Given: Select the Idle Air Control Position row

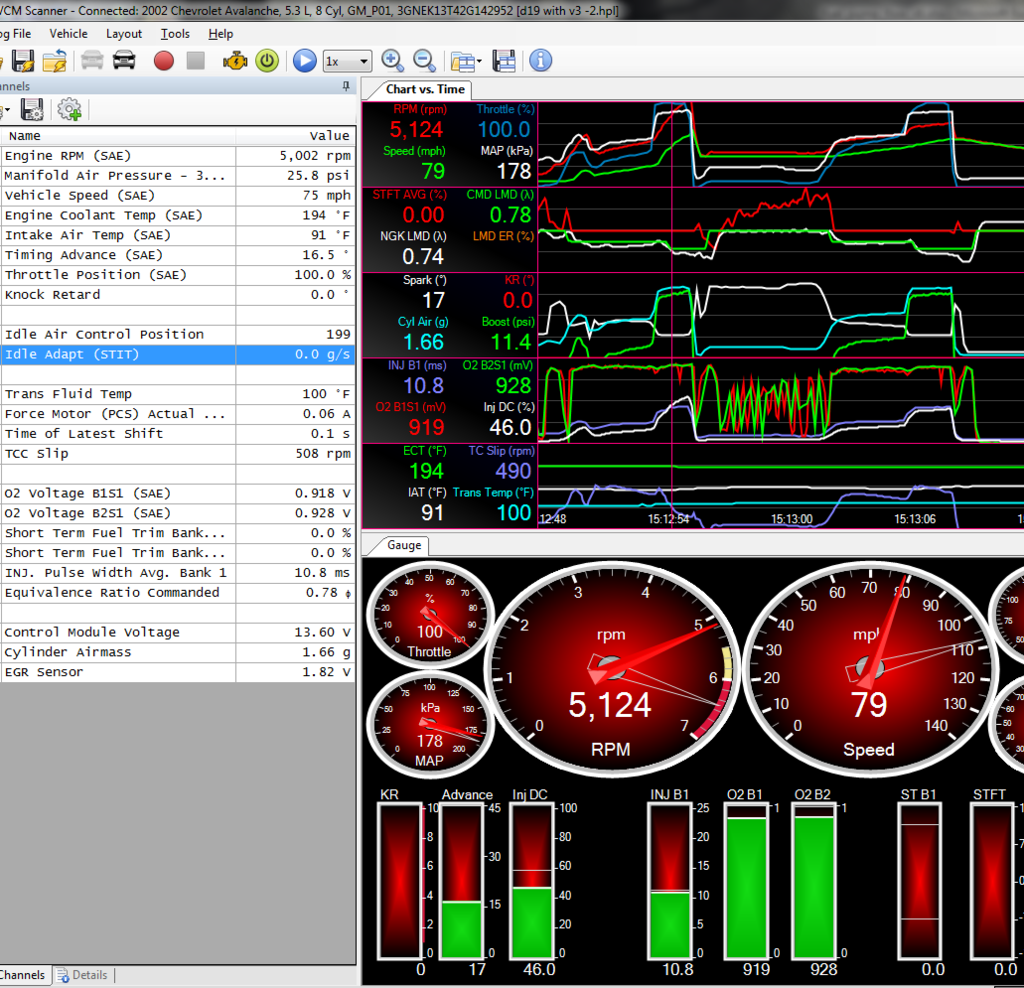Looking at the screenshot, I should 178,334.
